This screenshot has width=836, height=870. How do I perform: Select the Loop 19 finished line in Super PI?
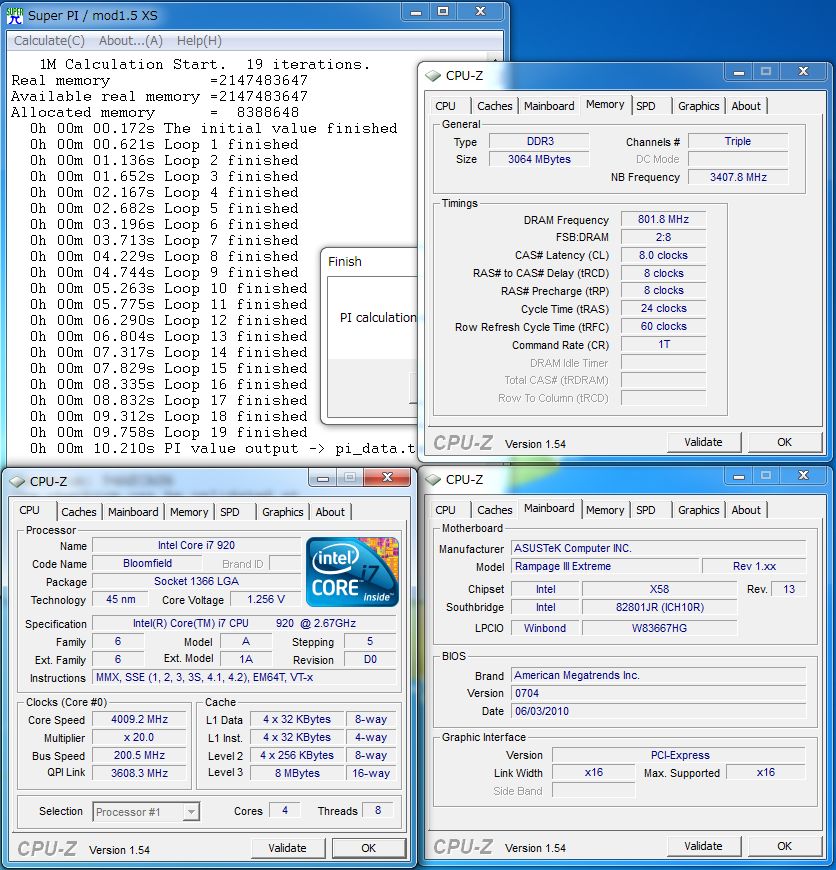[168, 432]
